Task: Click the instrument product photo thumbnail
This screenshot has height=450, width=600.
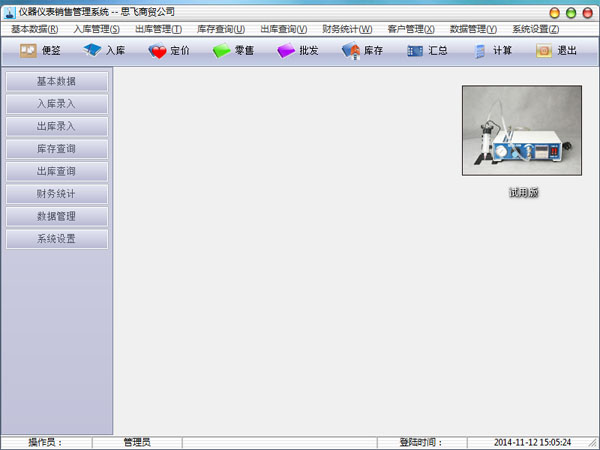Action: [x=521, y=130]
